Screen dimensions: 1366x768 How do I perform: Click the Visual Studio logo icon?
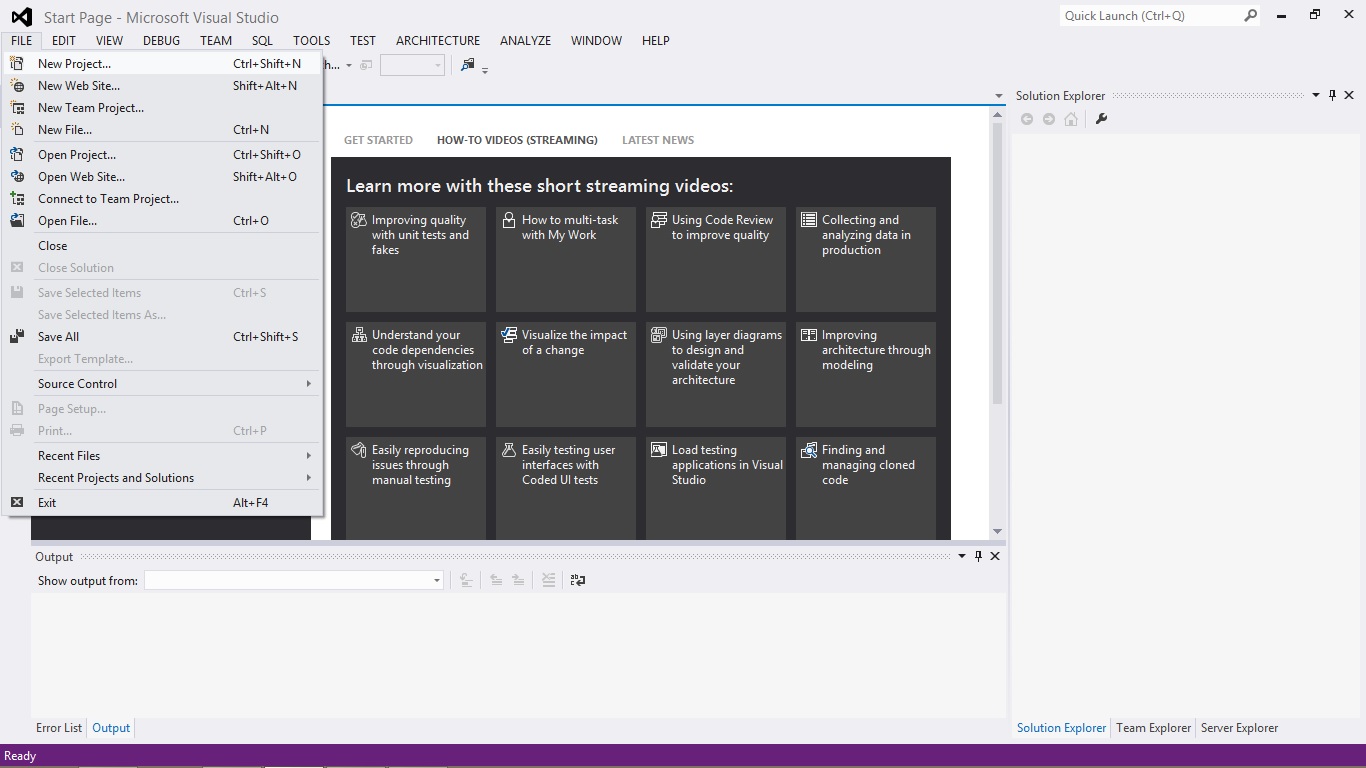(21, 17)
